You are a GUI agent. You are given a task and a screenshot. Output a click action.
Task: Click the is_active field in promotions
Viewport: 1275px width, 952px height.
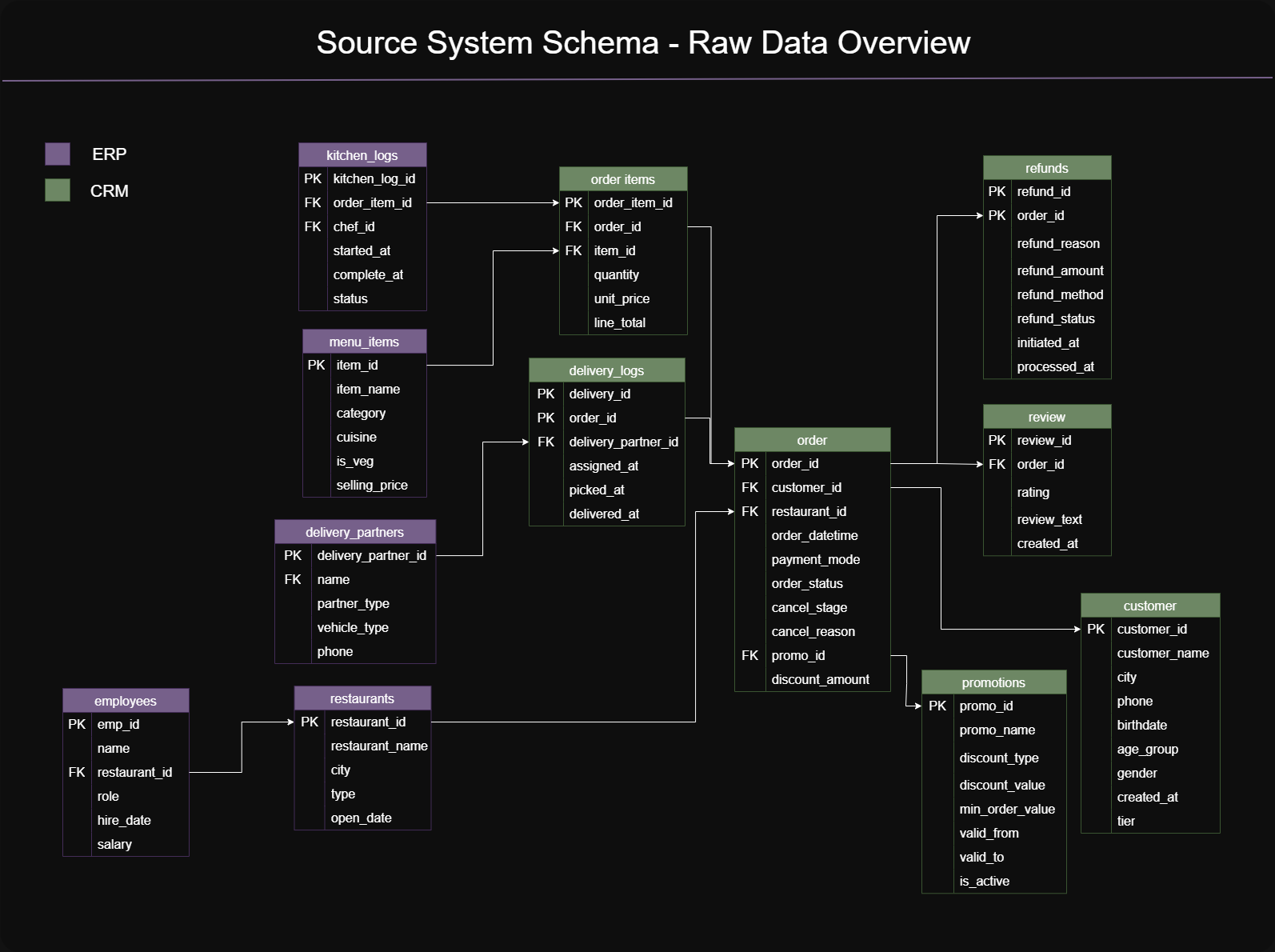point(985,881)
